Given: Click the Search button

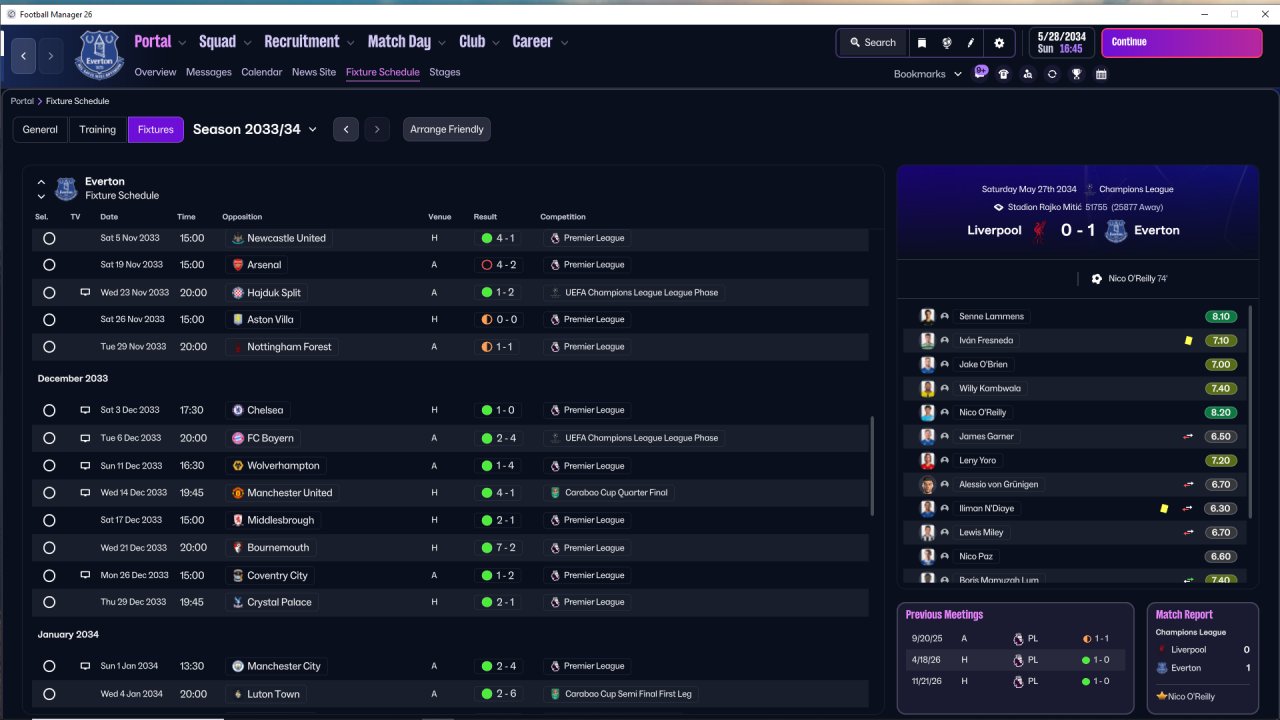Looking at the screenshot, I should pyautogui.click(x=872, y=43).
